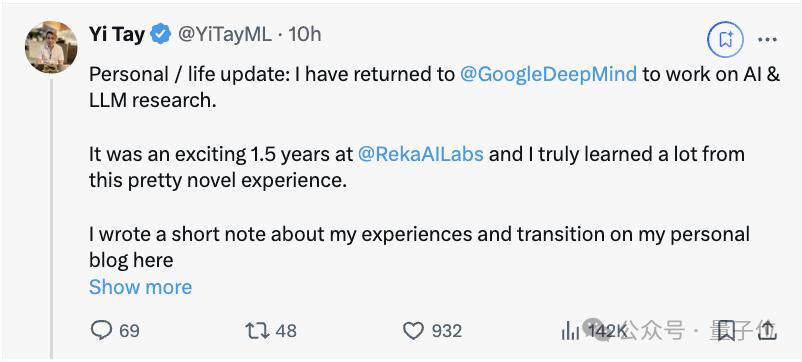Click the 69 replies count
This screenshot has height=362, width=802.
[129, 331]
